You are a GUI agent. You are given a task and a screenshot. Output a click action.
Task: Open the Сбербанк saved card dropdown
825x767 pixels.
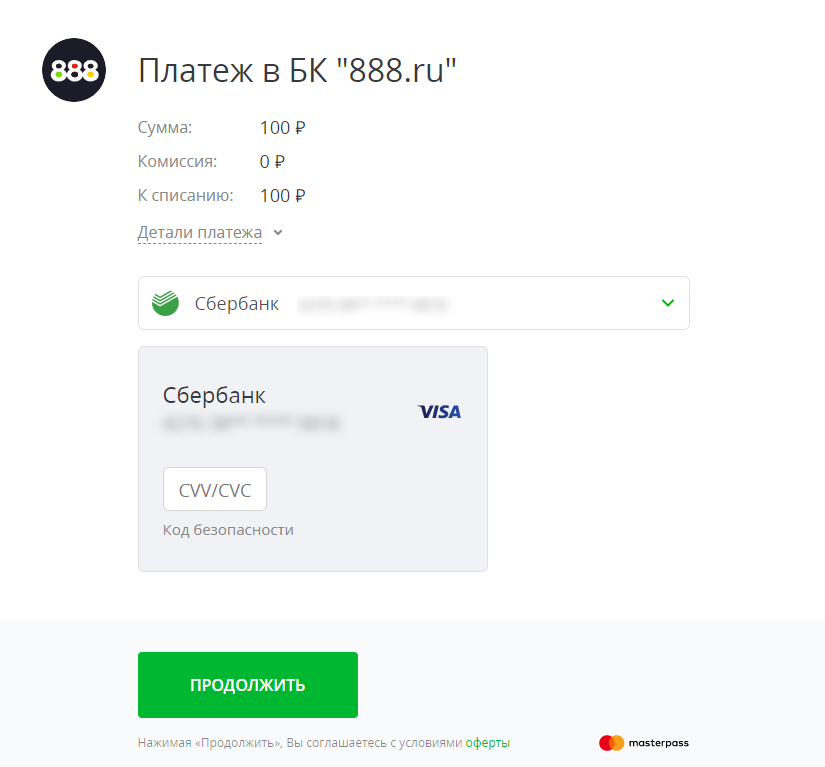414,303
